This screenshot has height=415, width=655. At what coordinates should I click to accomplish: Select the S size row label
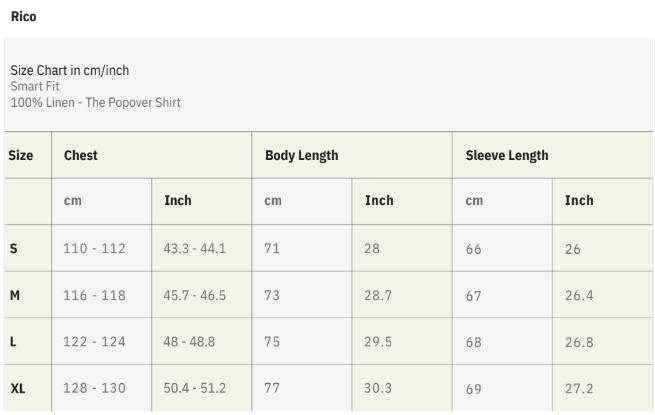pos(13,248)
